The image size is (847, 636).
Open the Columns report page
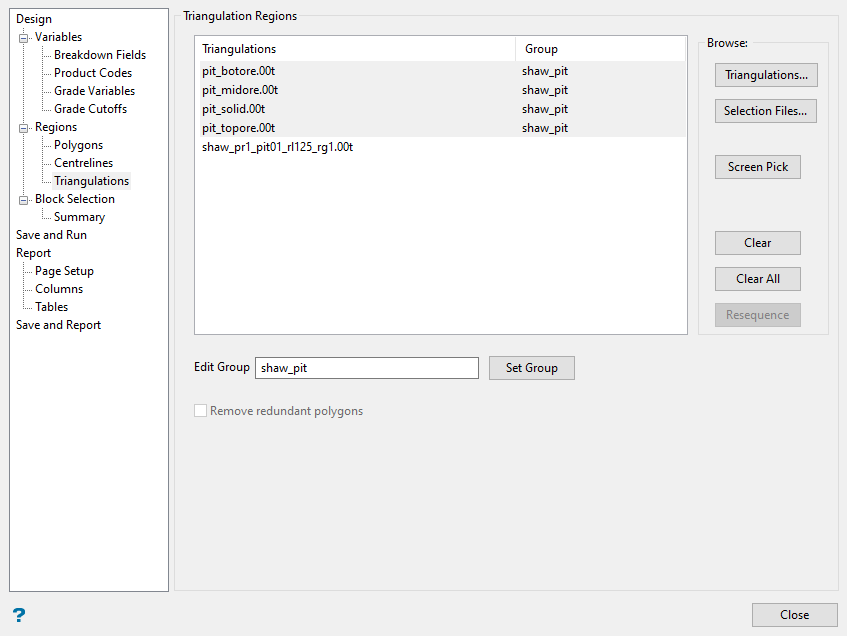pos(59,289)
